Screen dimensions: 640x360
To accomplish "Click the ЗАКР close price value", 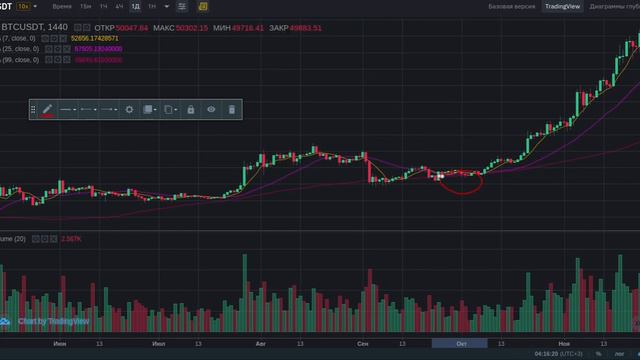I will point(306,28).
